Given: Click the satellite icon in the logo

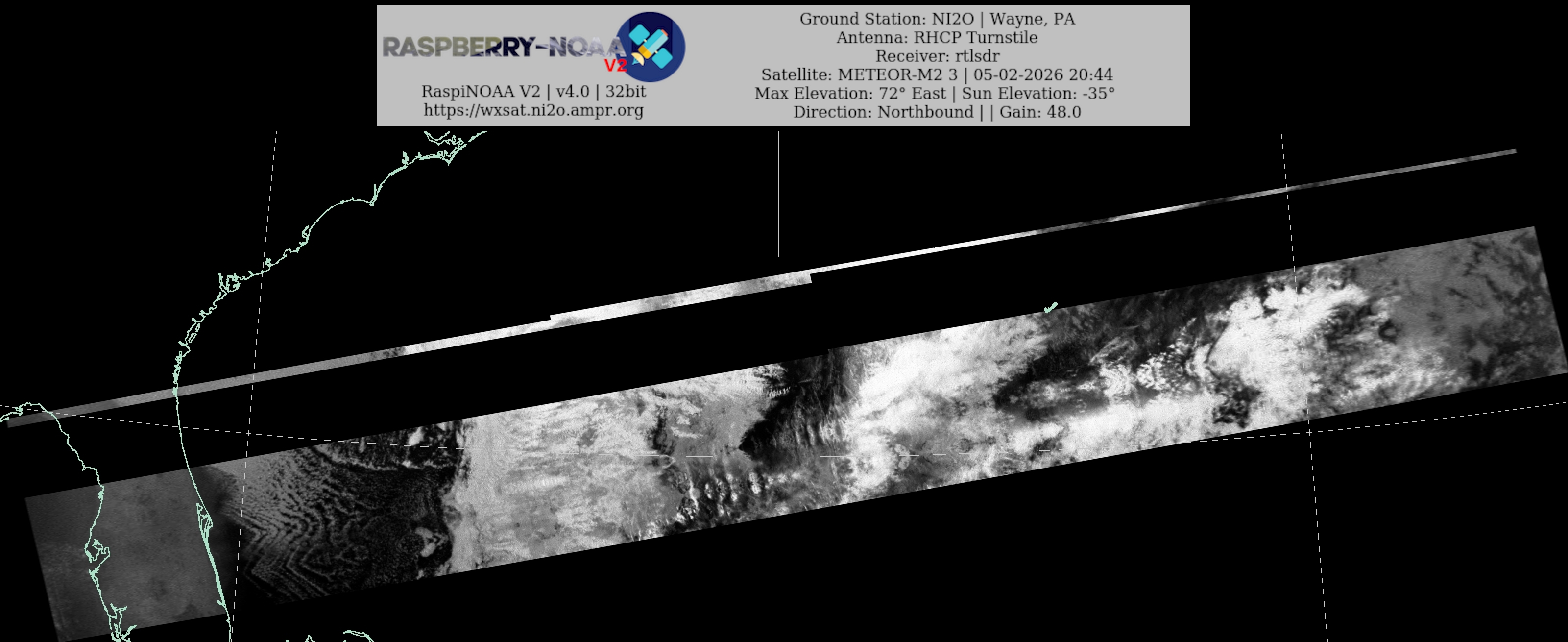Looking at the screenshot, I should coord(651,46).
